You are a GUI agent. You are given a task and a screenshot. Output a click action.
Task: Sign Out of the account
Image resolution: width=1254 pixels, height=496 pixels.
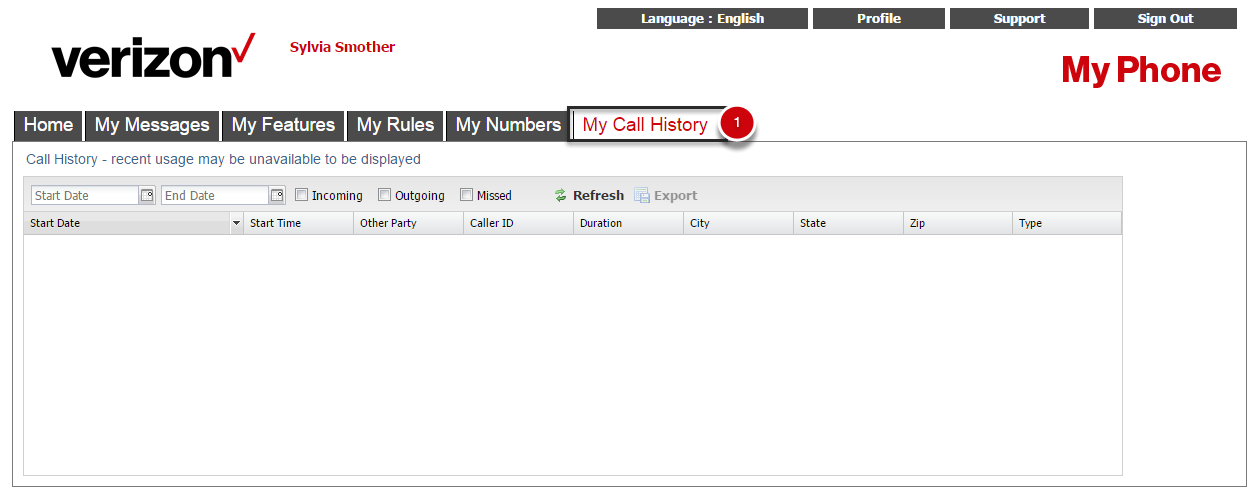coord(1165,18)
